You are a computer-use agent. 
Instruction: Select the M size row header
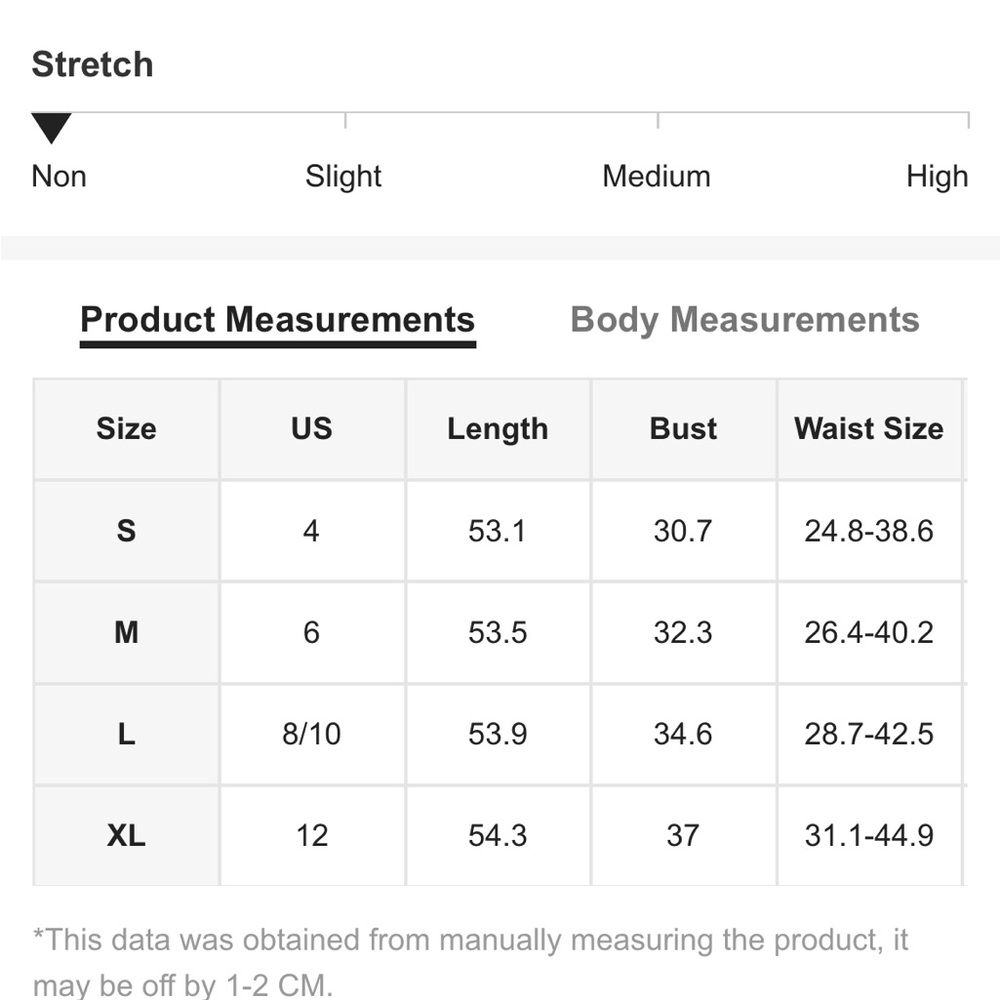pos(126,633)
